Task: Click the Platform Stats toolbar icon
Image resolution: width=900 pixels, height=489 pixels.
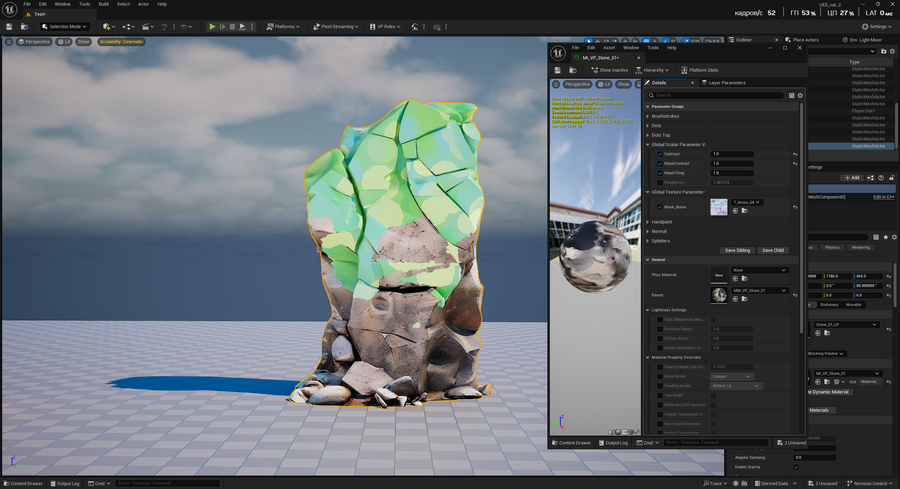Action: coord(698,70)
